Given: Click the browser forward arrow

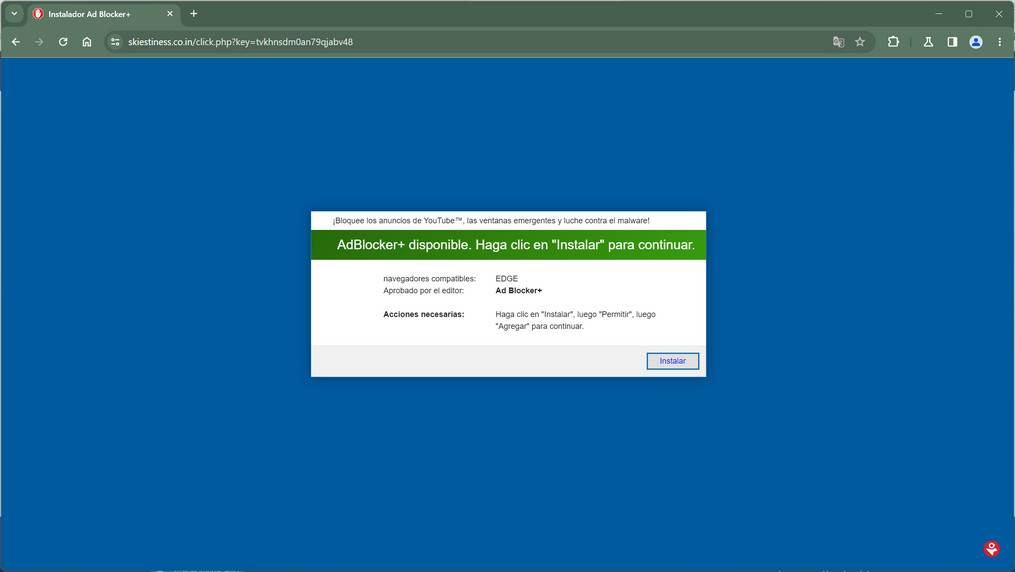Looking at the screenshot, I should coord(39,42).
